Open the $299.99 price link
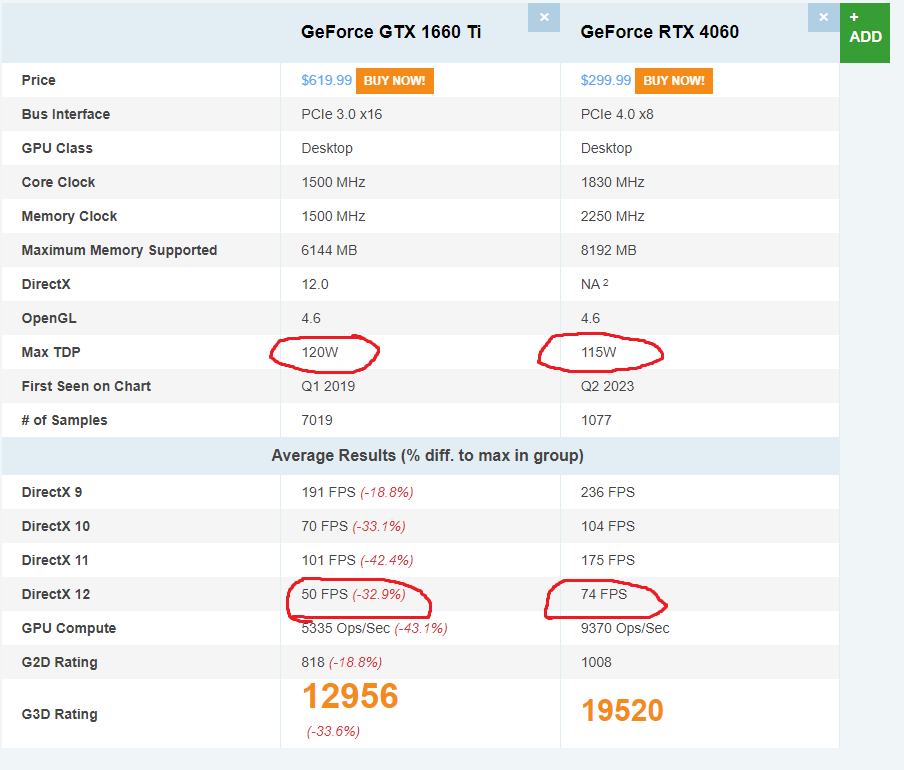 (606, 80)
